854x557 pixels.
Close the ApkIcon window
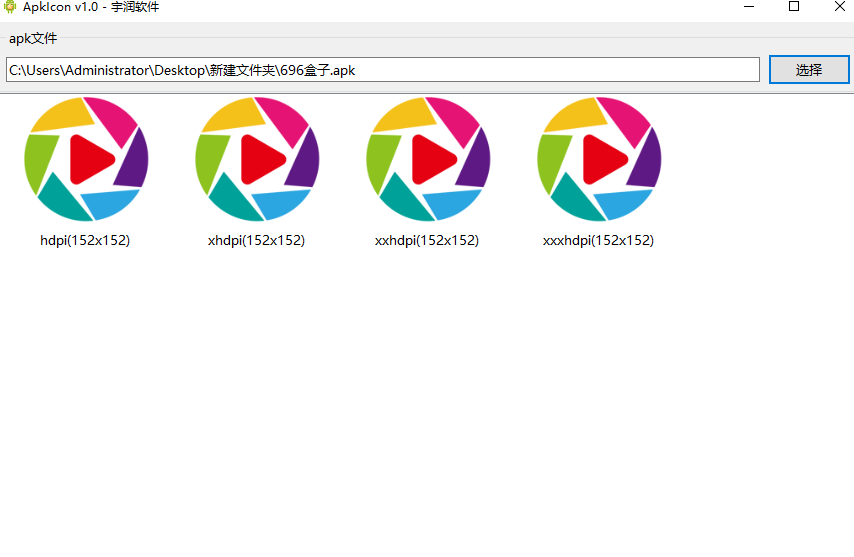click(x=839, y=7)
